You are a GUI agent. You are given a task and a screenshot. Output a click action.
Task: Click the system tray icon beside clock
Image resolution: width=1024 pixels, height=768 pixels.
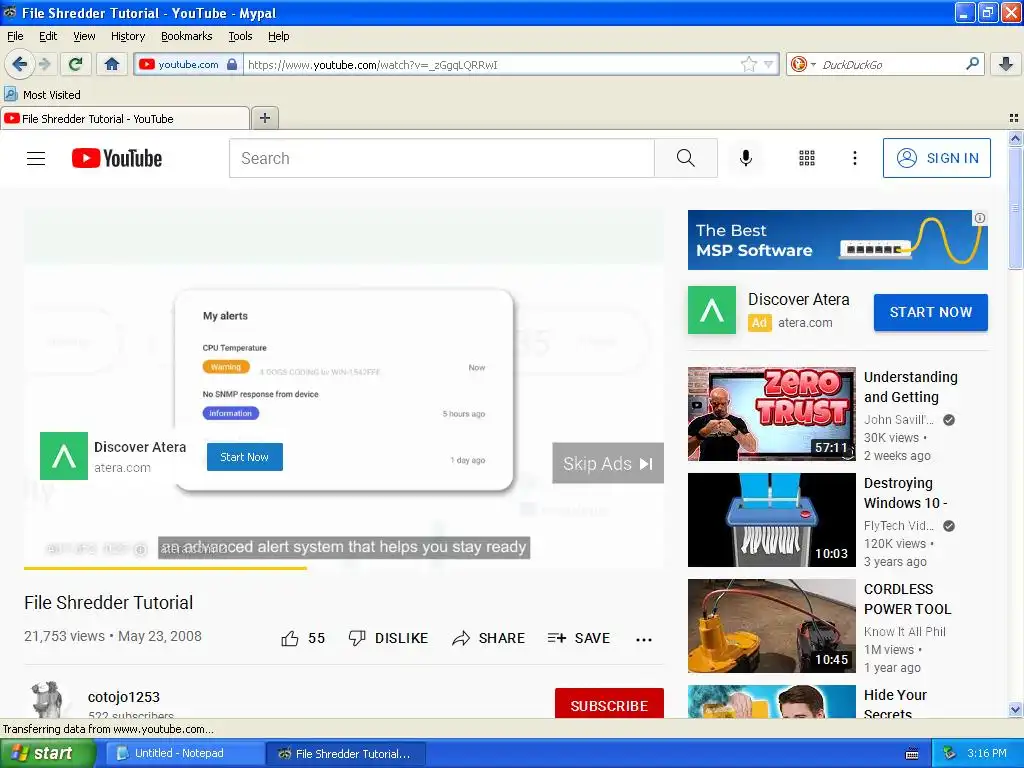(950, 754)
